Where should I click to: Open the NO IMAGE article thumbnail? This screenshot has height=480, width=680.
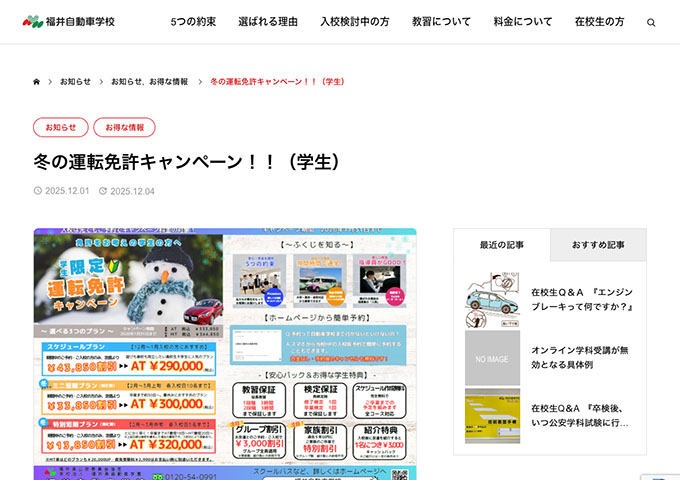tap(492, 358)
